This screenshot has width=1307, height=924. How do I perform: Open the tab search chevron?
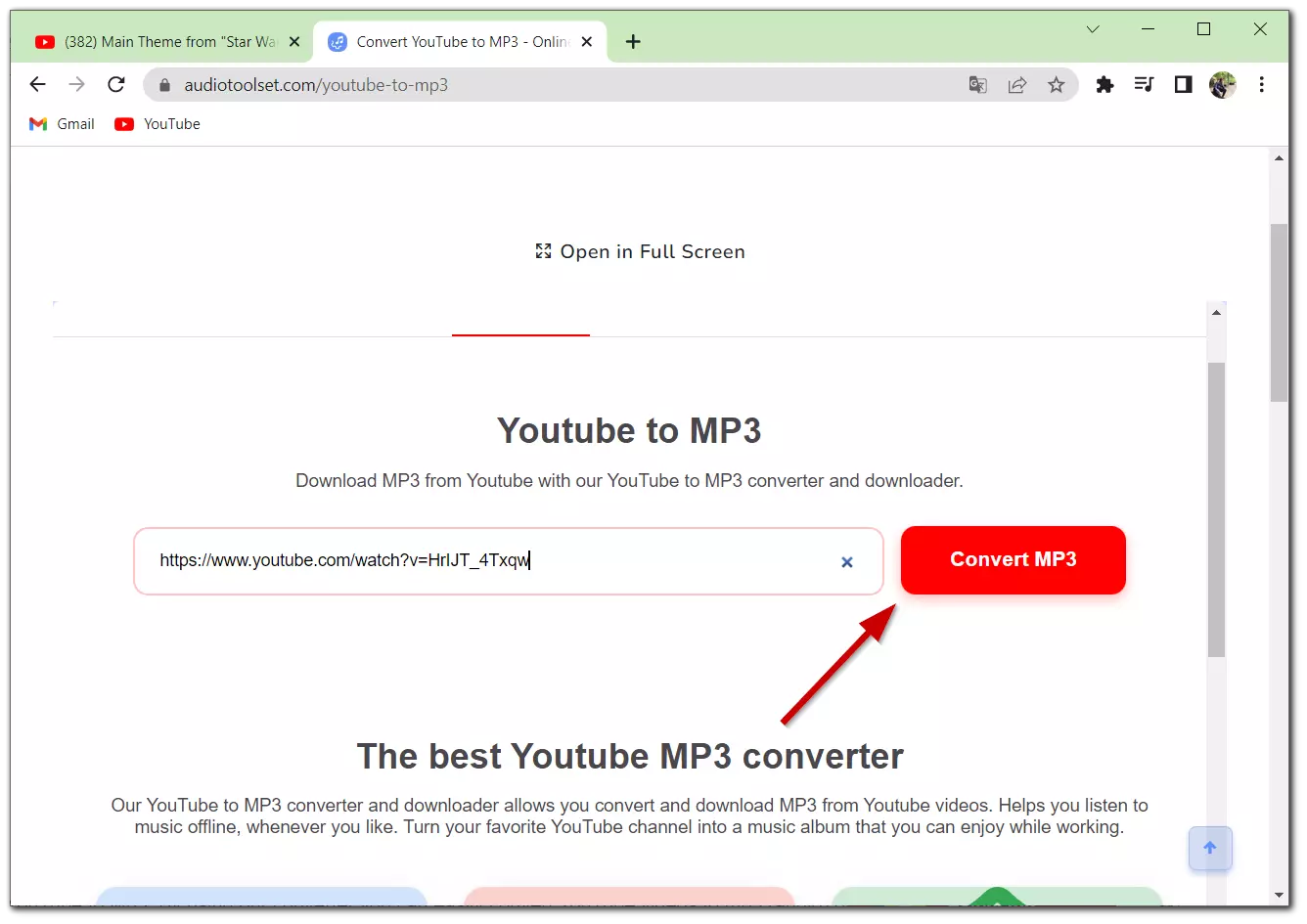(1093, 29)
